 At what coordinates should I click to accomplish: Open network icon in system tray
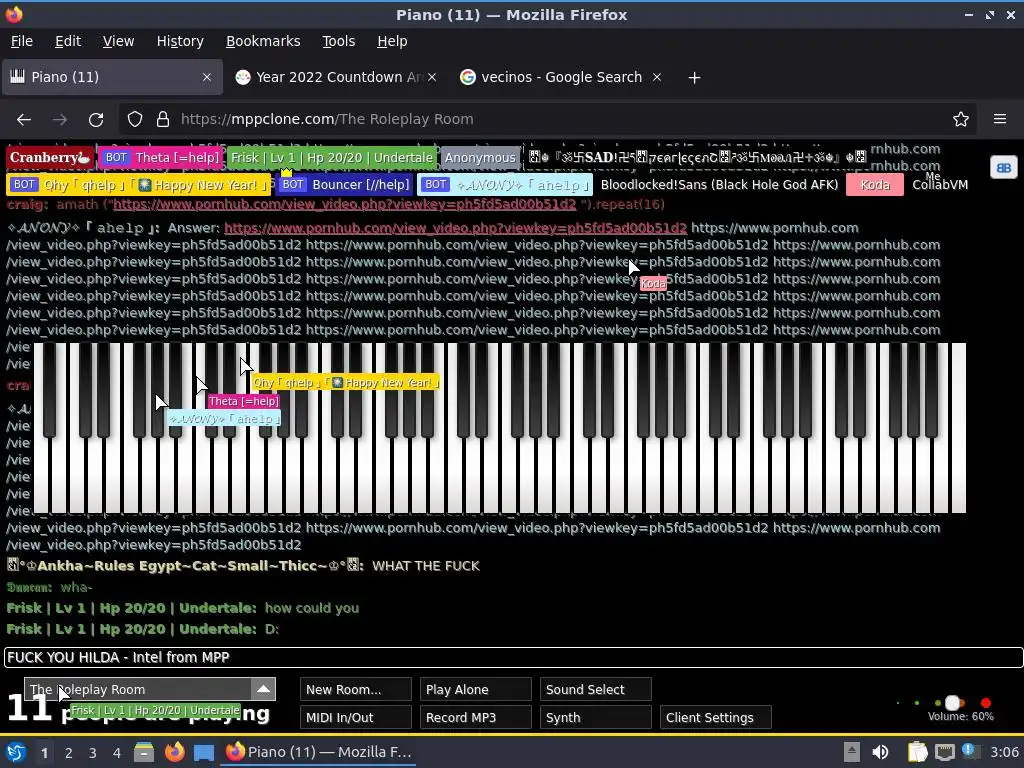(x=944, y=752)
